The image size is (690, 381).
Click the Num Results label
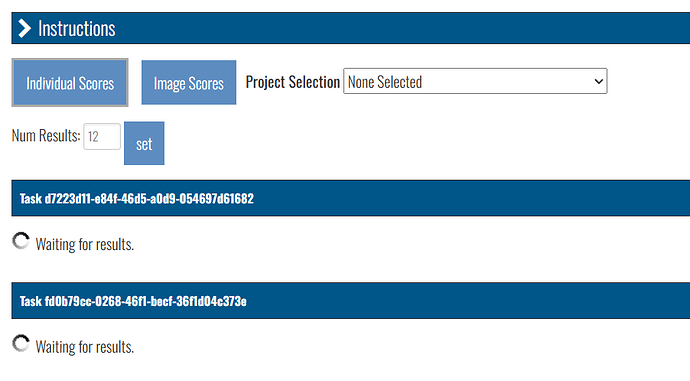[46, 136]
